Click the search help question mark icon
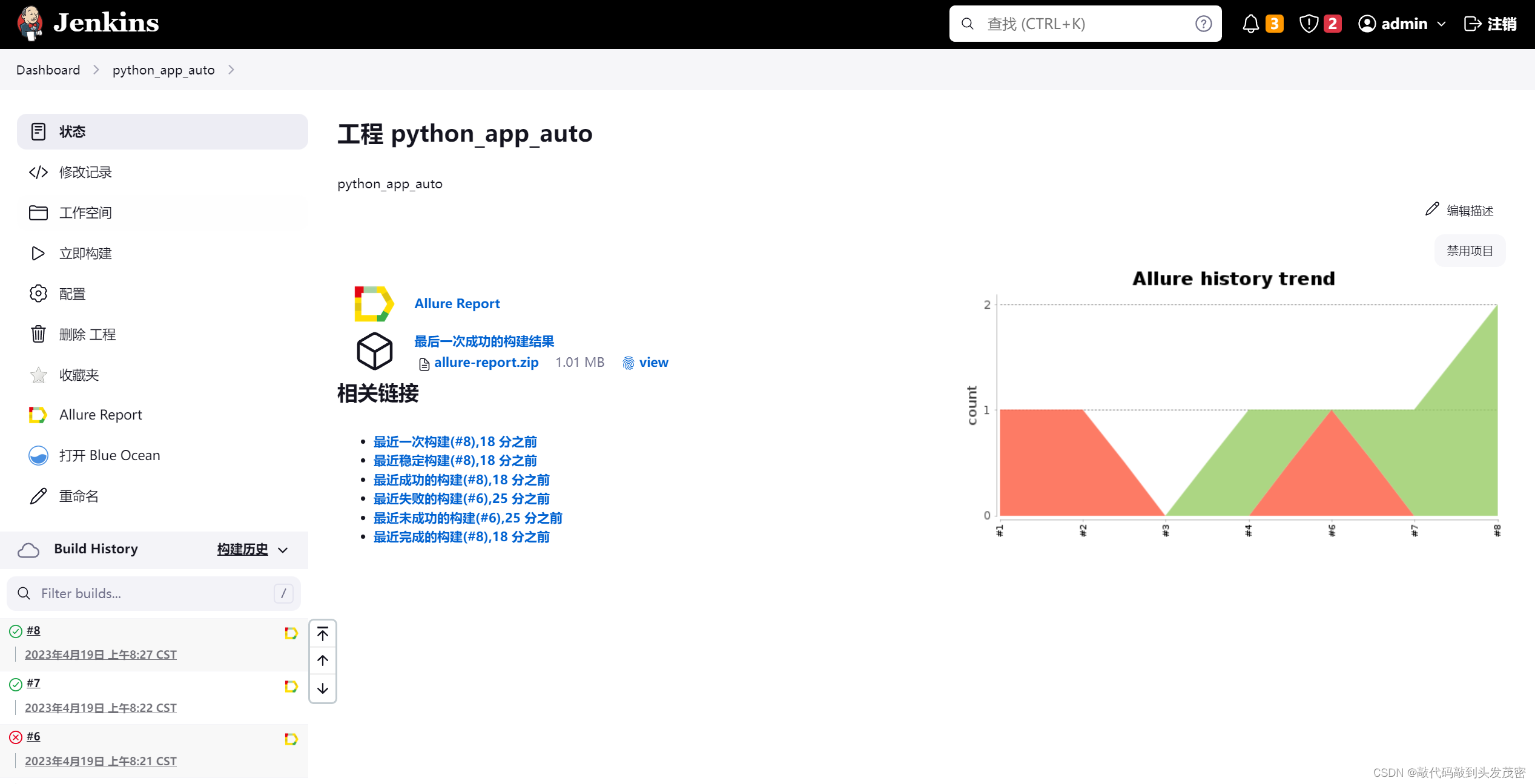This screenshot has width=1535, height=784. tap(1203, 24)
